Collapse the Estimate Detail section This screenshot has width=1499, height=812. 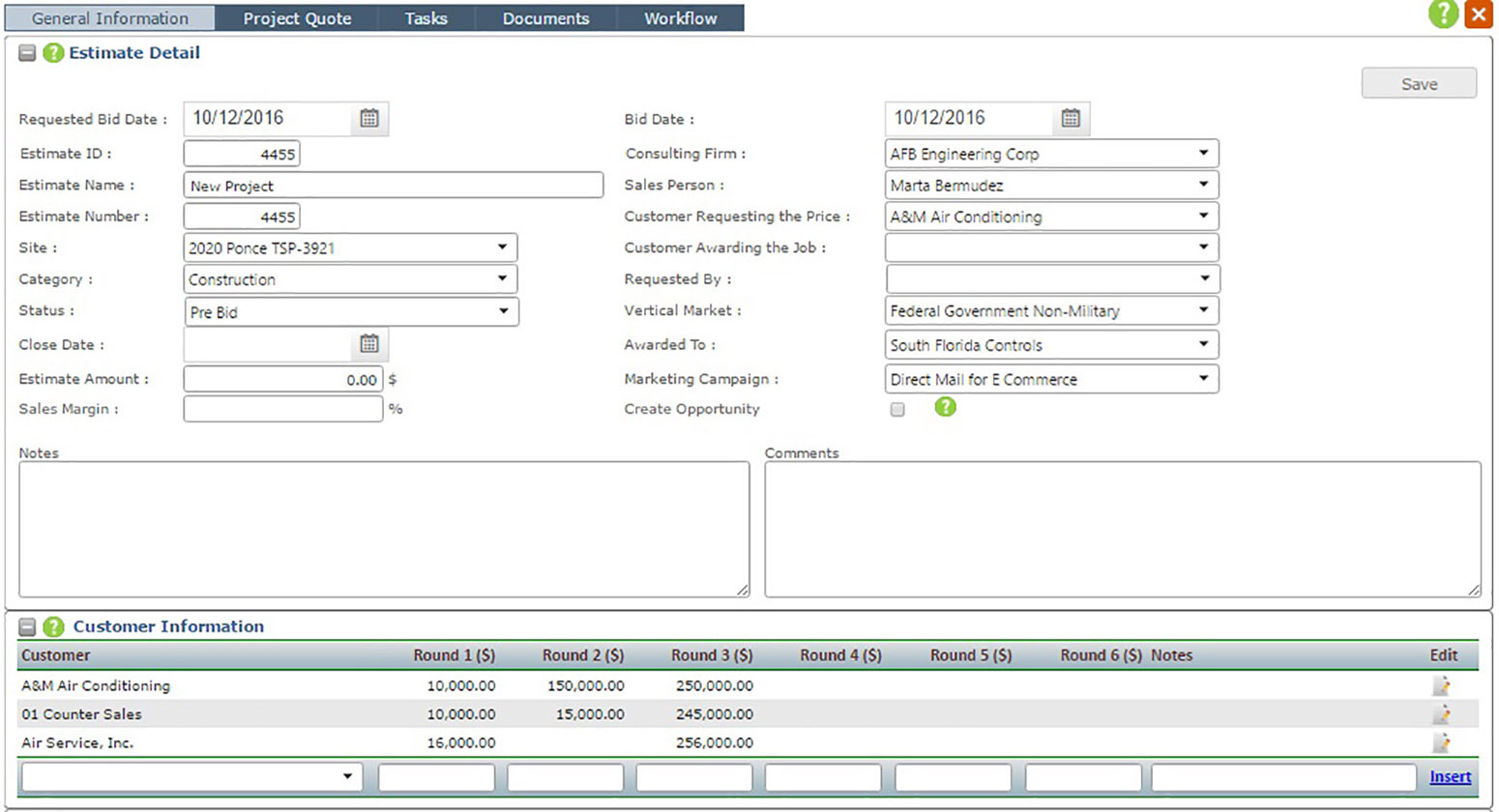[27, 53]
